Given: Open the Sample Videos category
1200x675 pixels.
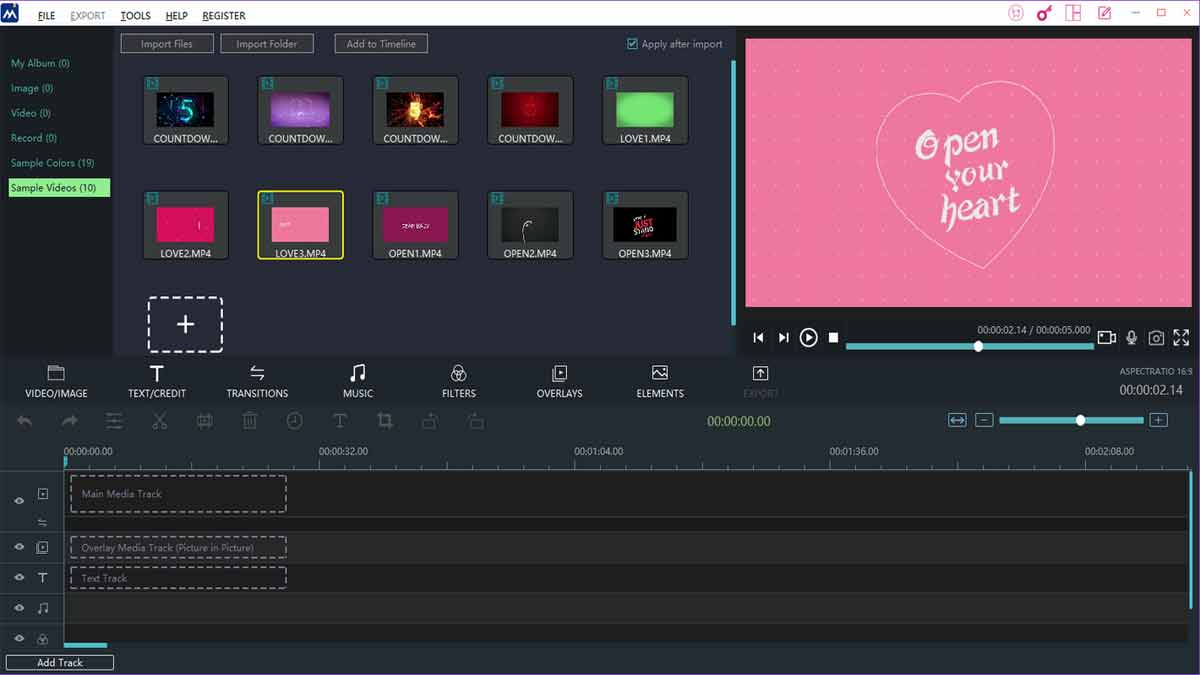Looking at the screenshot, I should (58, 187).
